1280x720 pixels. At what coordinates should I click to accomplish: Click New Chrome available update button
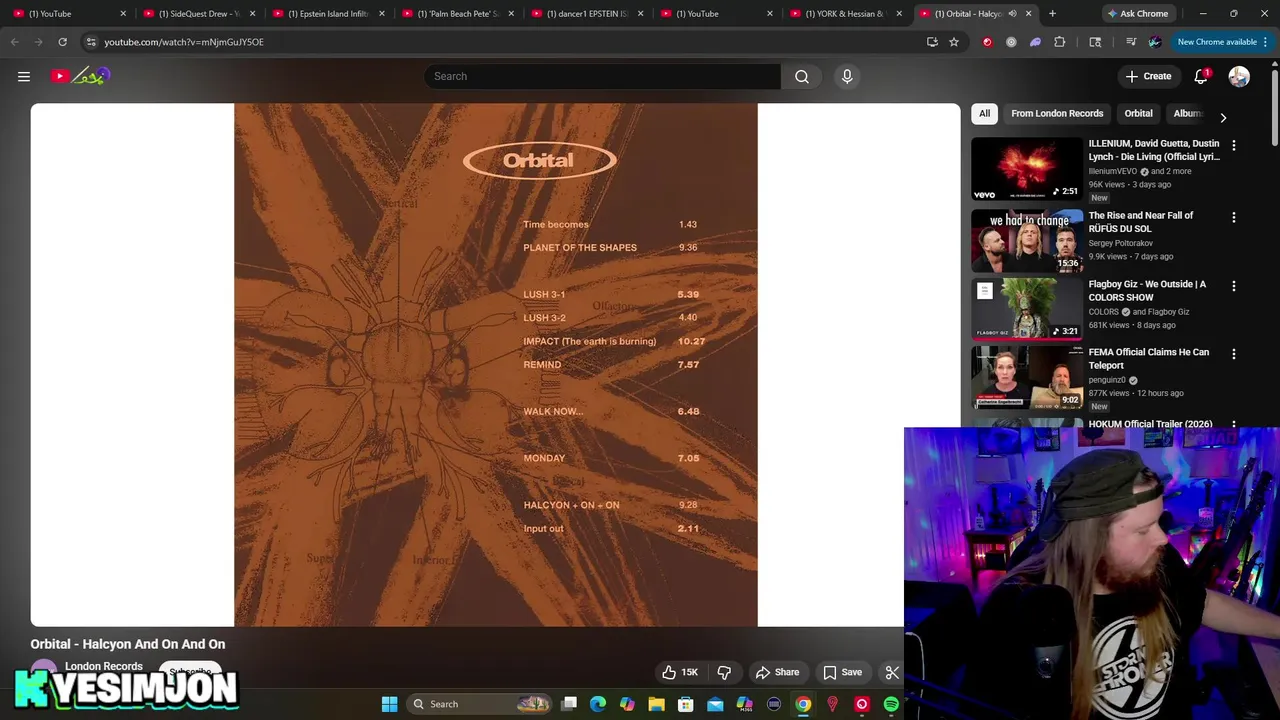[1223, 42]
